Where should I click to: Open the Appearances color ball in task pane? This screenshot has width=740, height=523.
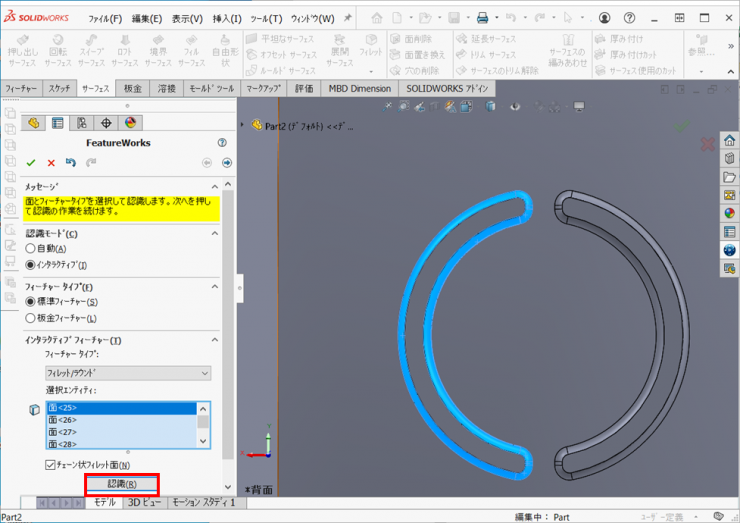[x=729, y=213]
